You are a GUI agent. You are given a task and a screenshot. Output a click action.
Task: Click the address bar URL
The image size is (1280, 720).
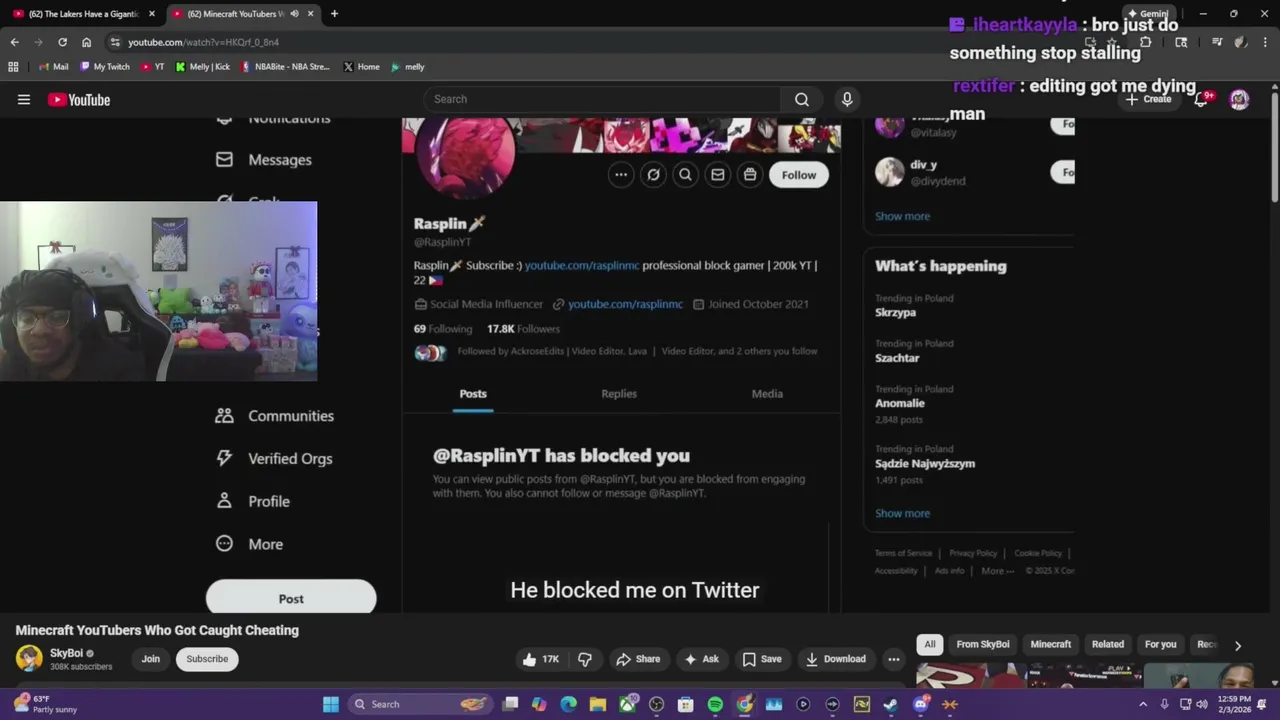click(x=203, y=42)
